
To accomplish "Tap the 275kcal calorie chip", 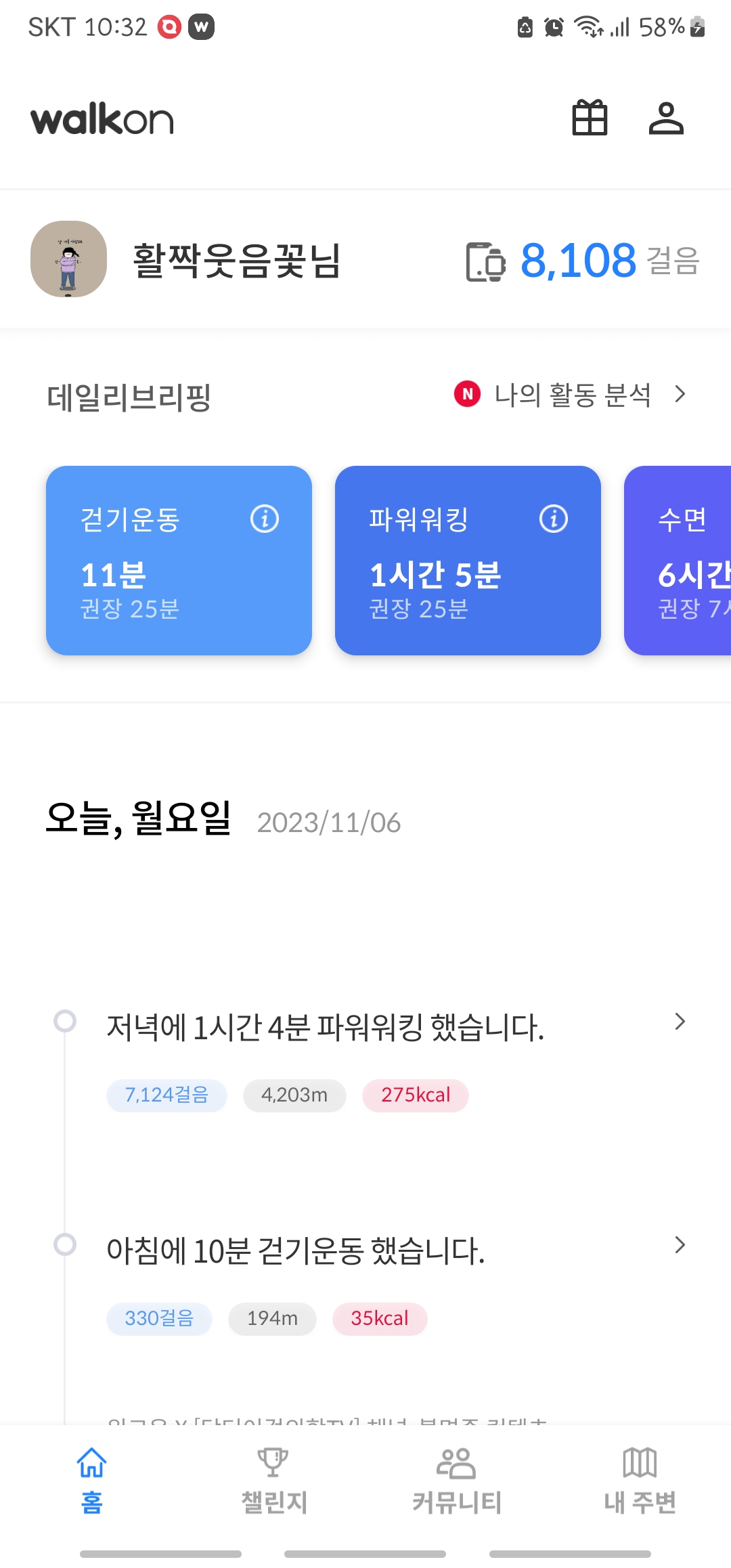I will [x=416, y=1095].
